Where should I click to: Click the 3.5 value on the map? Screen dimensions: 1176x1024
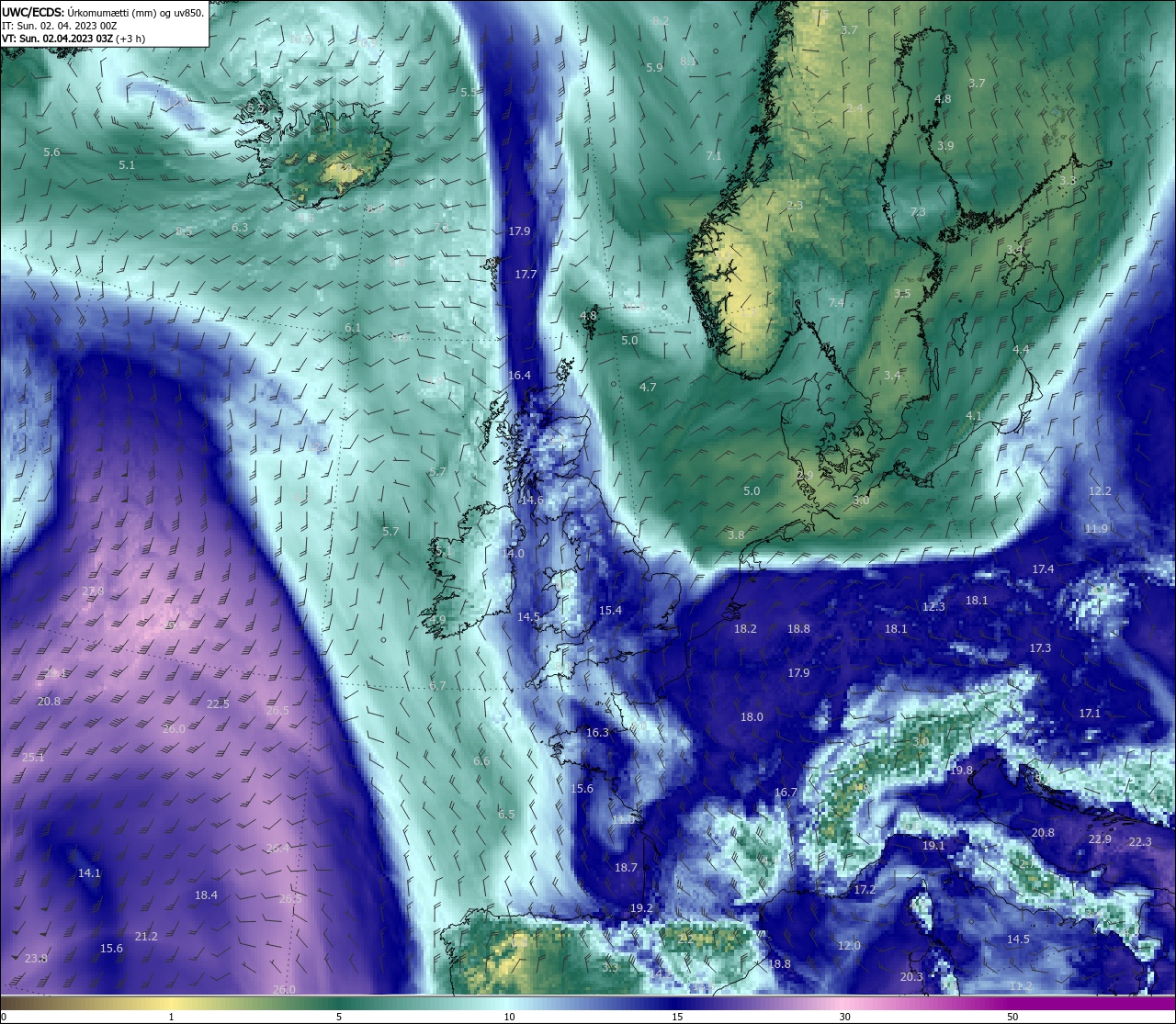click(902, 293)
